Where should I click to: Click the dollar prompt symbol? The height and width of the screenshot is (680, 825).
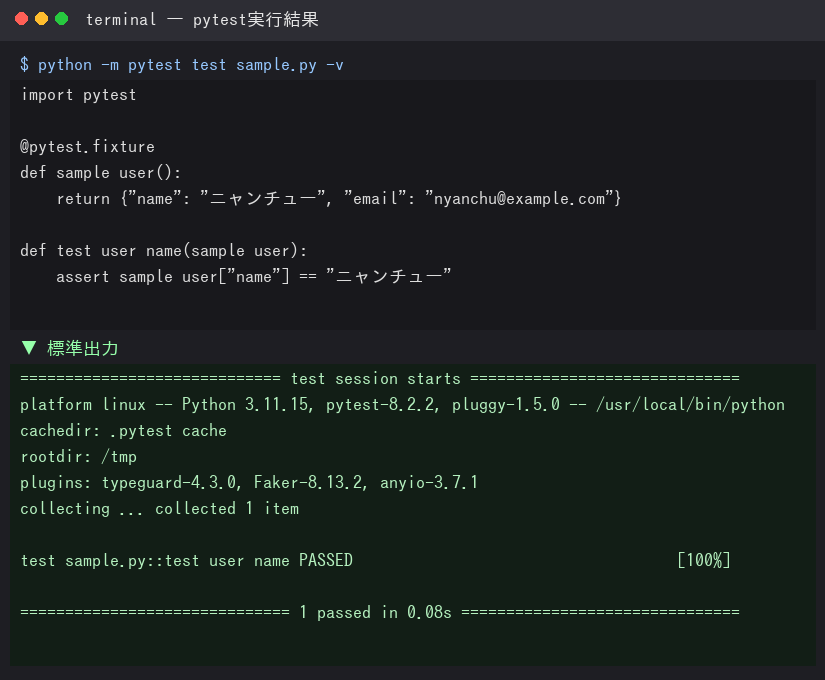pyautogui.click(x=24, y=64)
